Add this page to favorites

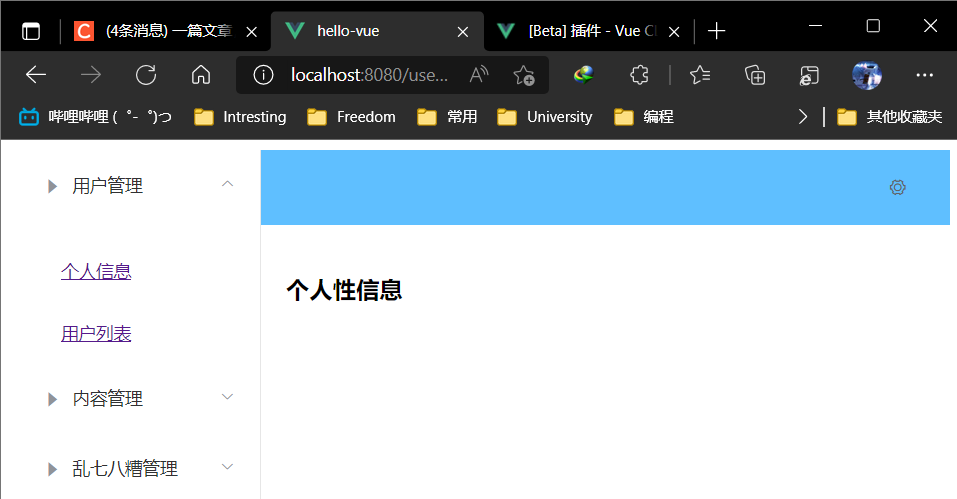524,75
